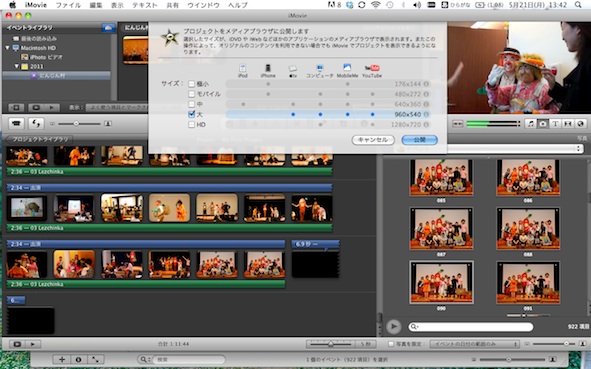591x369 pixels.
Task: Open the ファイル menu
Action: [x=68, y=5]
